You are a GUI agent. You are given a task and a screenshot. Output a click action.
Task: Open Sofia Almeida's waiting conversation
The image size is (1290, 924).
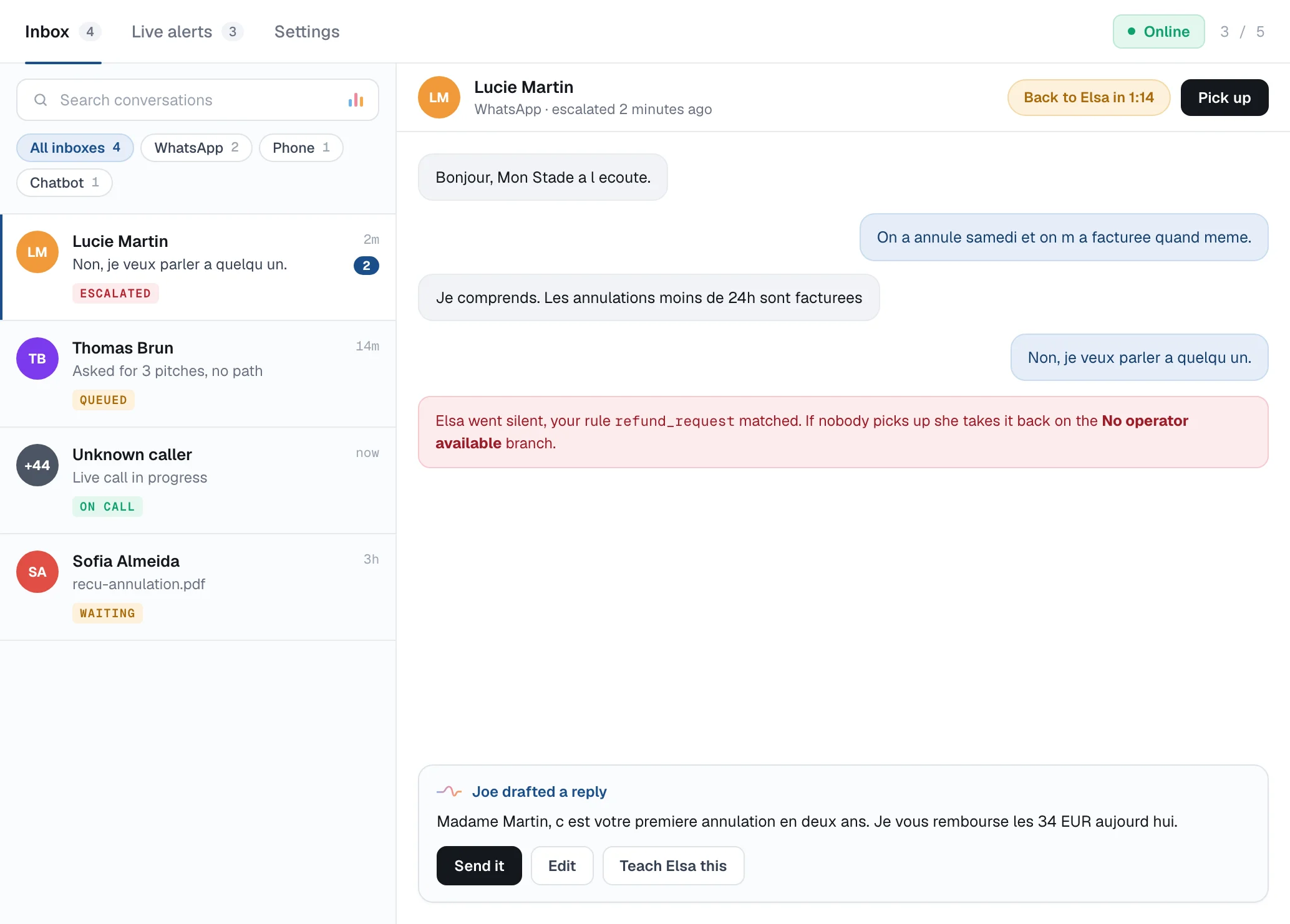click(198, 587)
